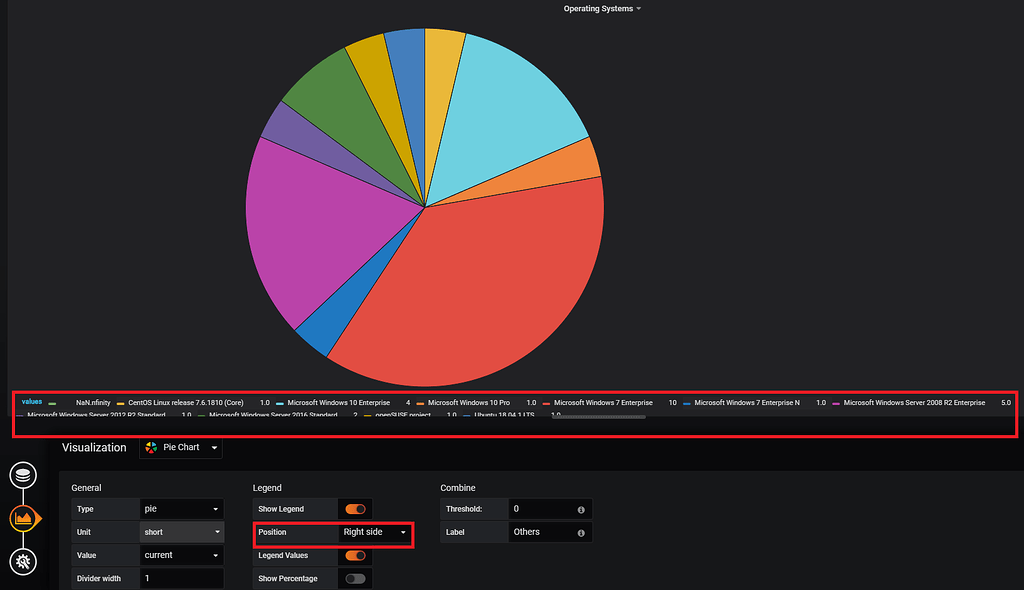Open the Operating Systems panel title menu

click(x=602, y=8)
